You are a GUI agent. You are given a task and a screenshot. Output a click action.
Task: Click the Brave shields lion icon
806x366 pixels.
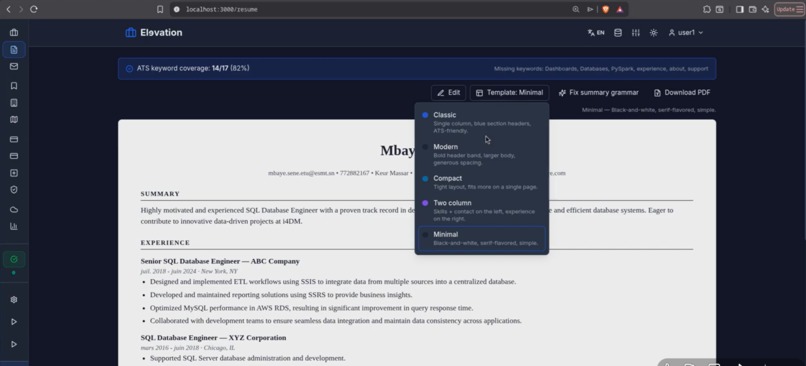tap(606, 9)
